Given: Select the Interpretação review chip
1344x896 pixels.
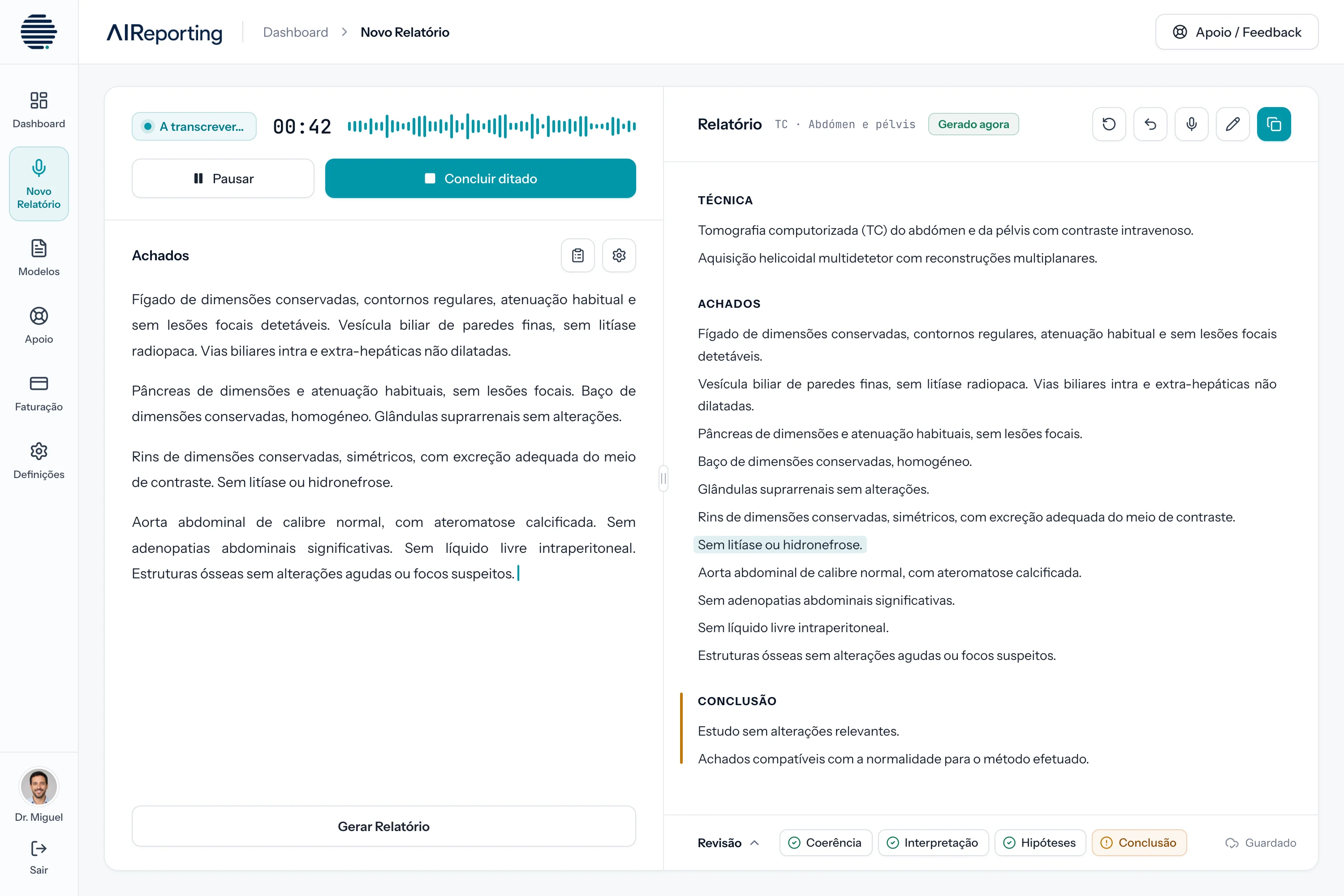Looking at the screenshot, I should (933, 842).
